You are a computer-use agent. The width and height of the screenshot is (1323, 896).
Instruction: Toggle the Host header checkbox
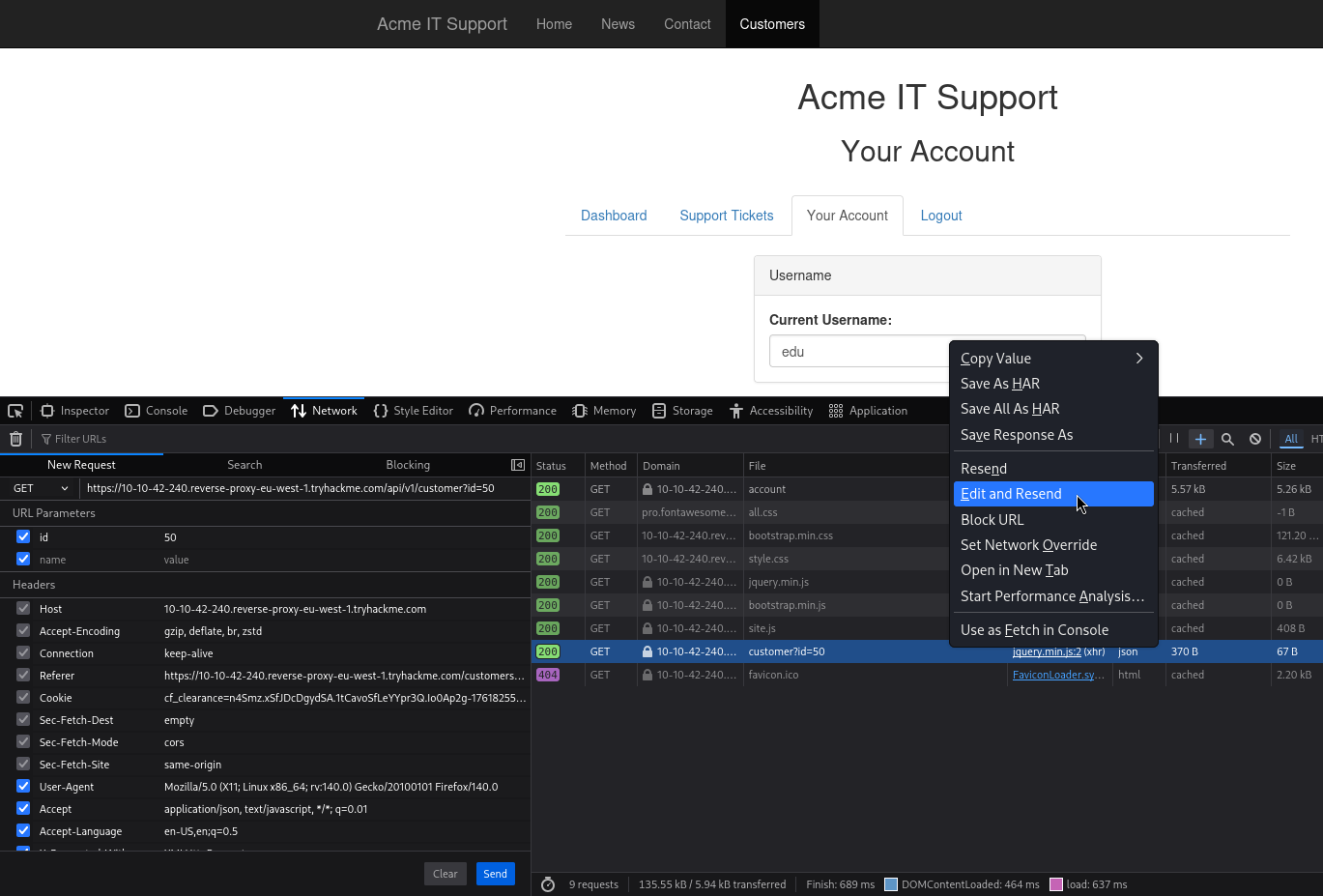(x=23, y=608)
